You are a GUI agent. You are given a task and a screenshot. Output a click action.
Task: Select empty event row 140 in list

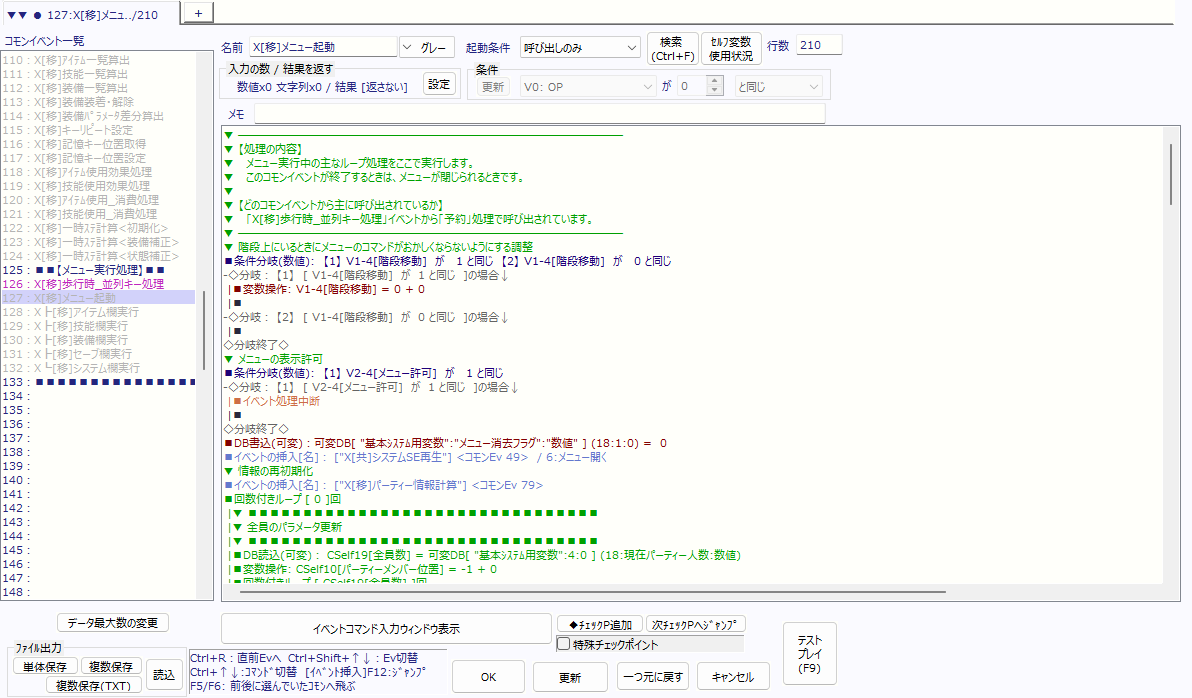[x=98, y=480]
